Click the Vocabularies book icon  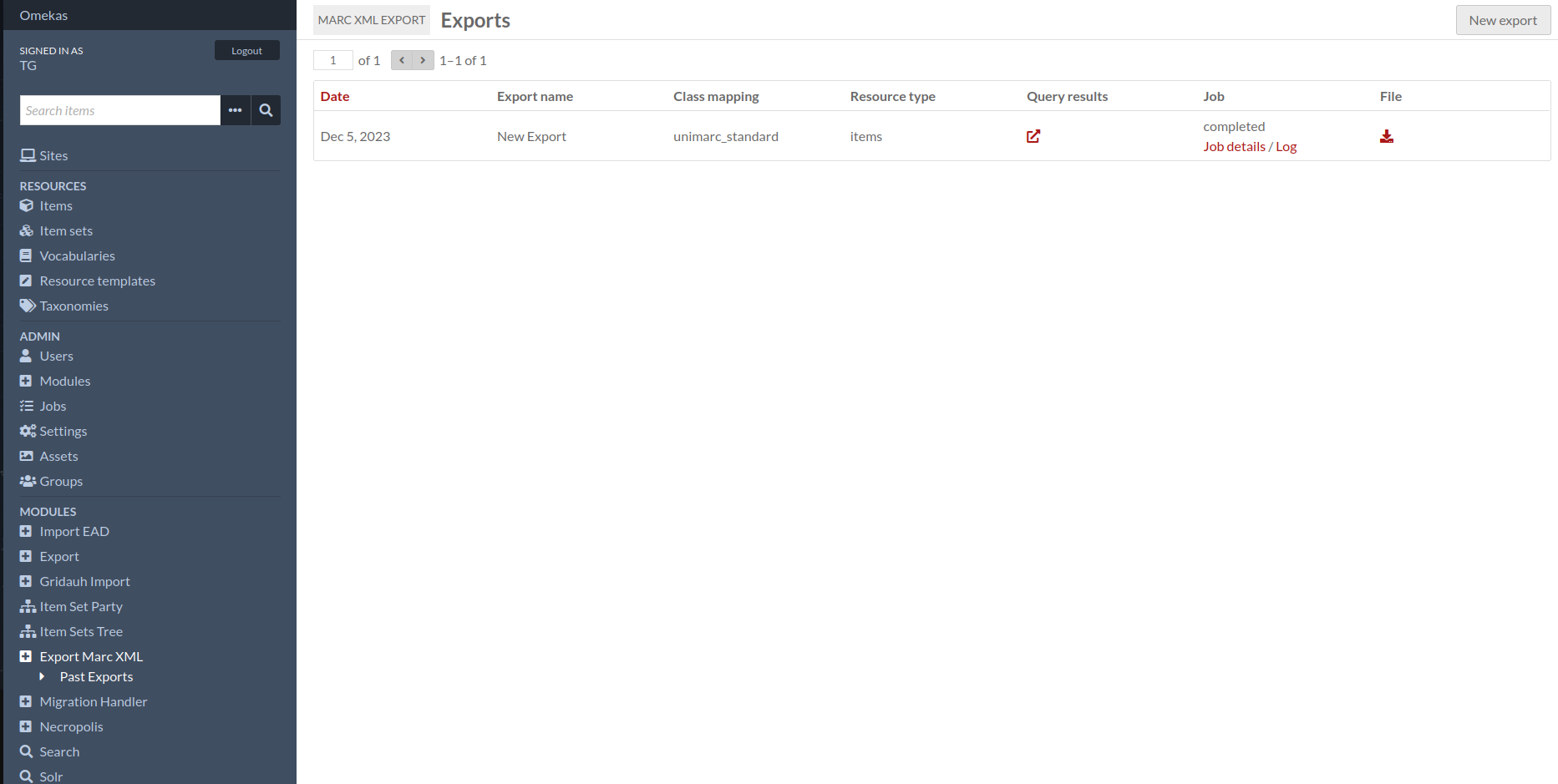click(x=26, y=255)
